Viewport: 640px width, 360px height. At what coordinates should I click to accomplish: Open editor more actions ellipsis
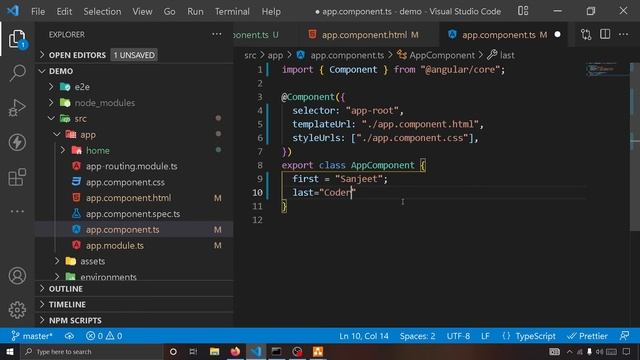pyautogui.click(x=623, y=35)
